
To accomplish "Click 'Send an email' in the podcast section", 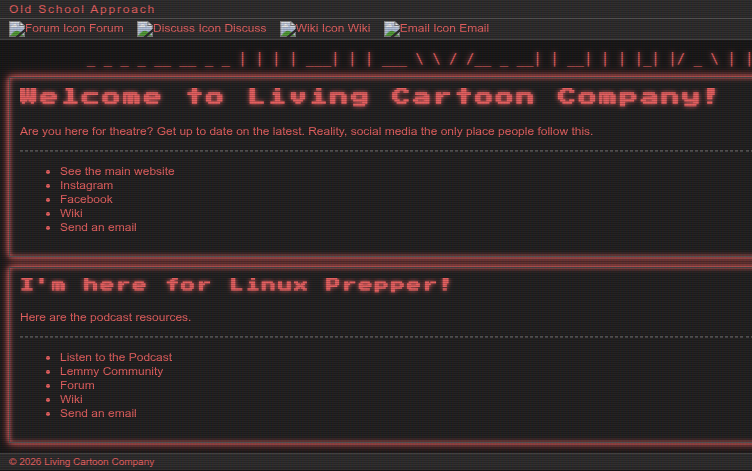I will coord(98,413).
